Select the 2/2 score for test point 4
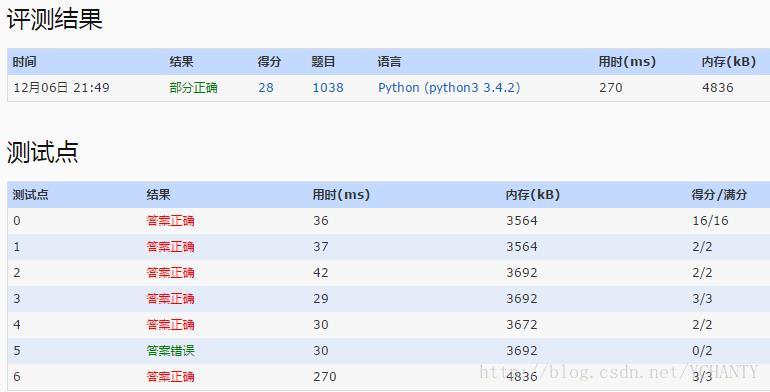770x392 pixels. click(x=702, y=325)
